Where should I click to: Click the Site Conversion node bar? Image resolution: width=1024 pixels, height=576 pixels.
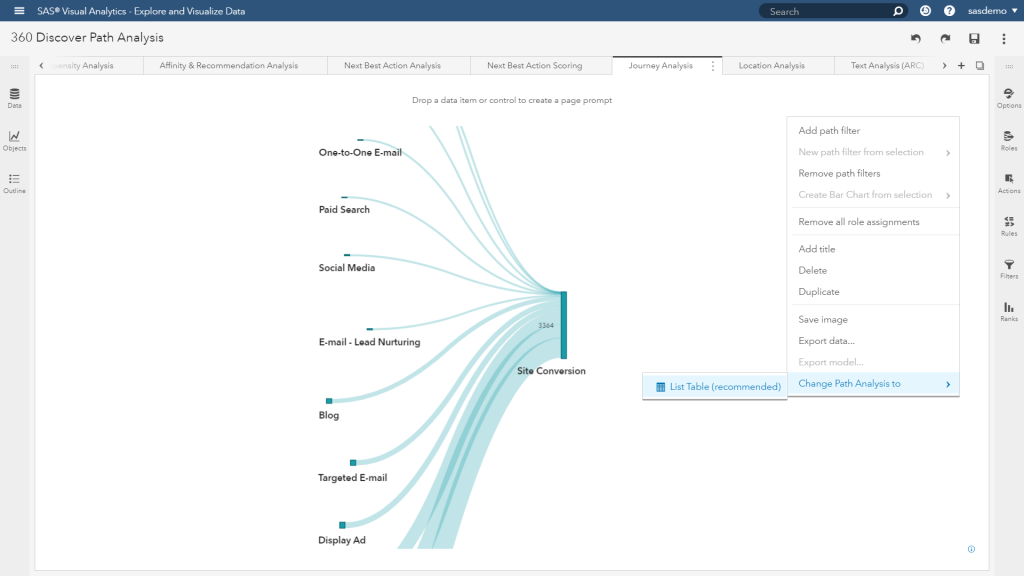tap(564, 325)
